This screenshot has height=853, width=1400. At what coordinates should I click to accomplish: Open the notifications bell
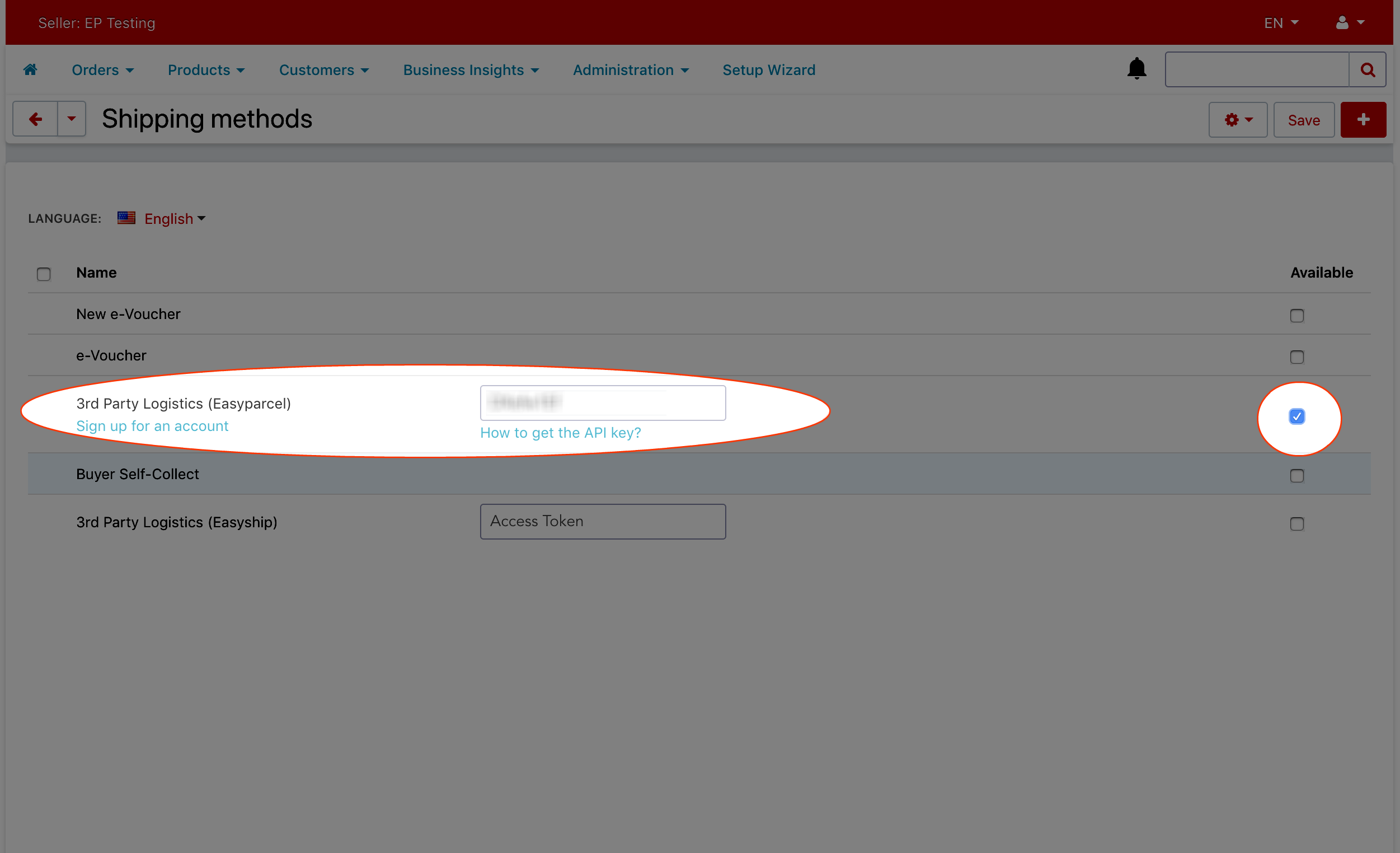pos(1136,69)
